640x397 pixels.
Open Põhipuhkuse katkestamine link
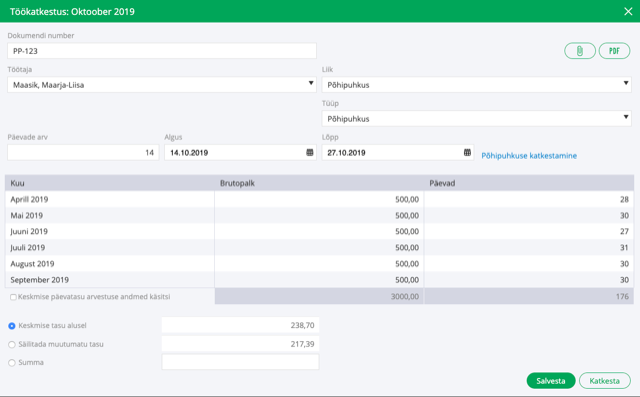(529, 155)
